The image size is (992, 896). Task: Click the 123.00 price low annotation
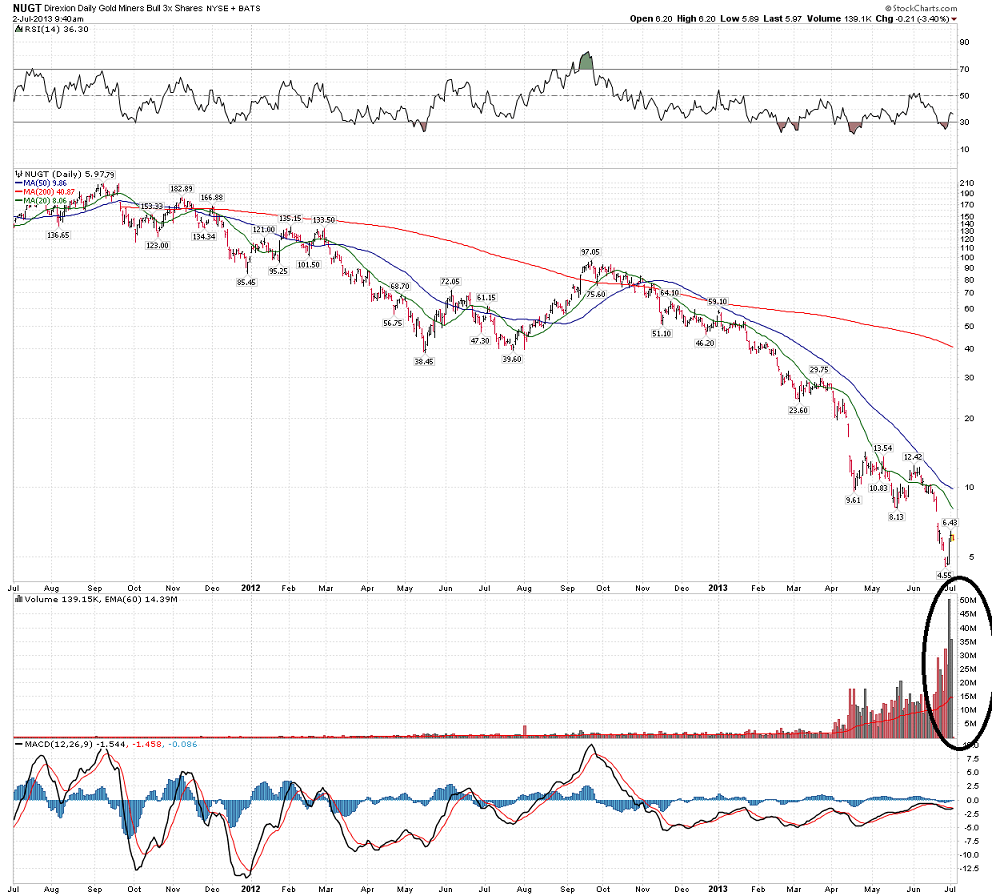tap(158, 246)
